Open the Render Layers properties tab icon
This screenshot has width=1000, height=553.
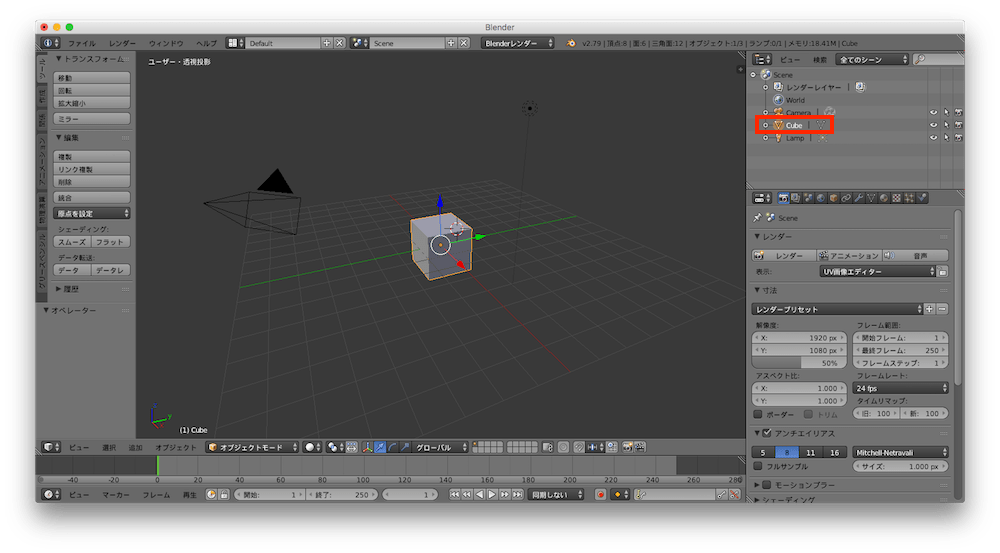(796, 198)
